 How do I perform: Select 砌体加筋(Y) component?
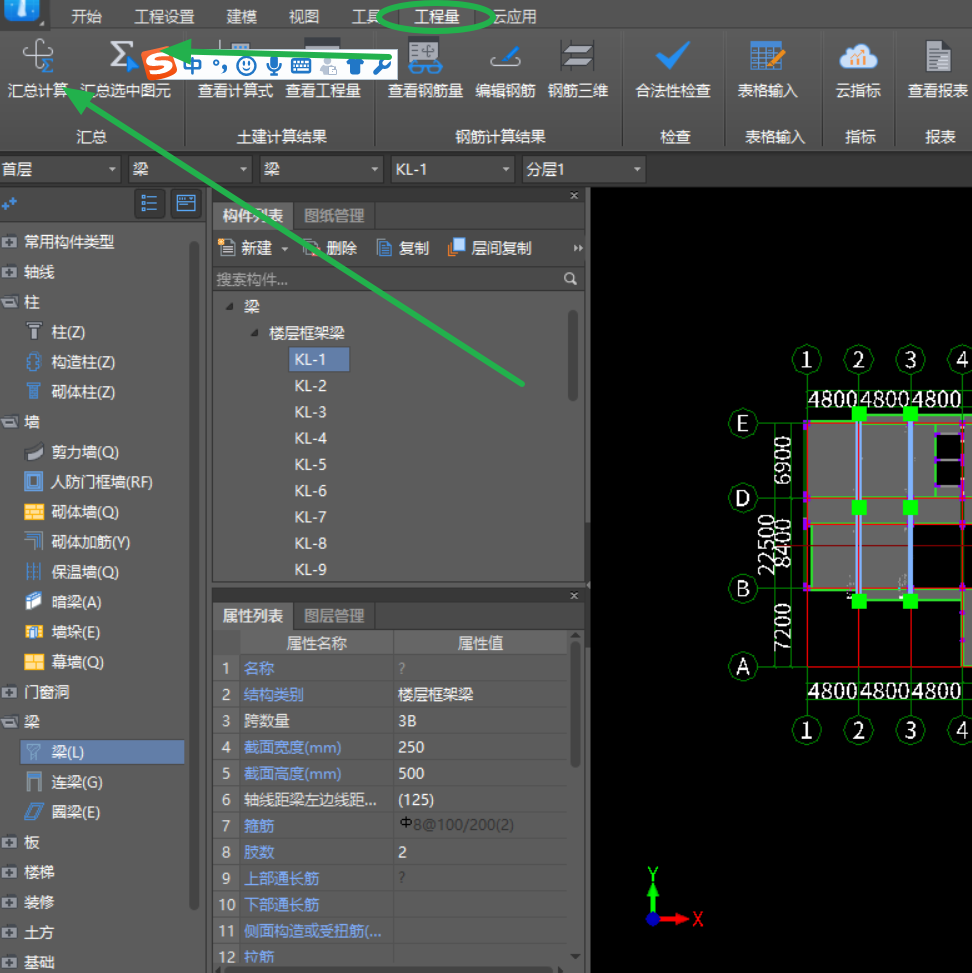(x=91, y=542)
